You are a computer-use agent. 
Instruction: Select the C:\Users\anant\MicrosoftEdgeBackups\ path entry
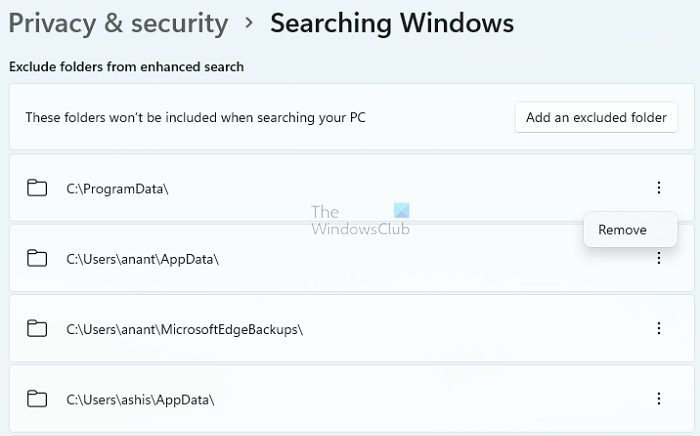(x=184, y=328)
